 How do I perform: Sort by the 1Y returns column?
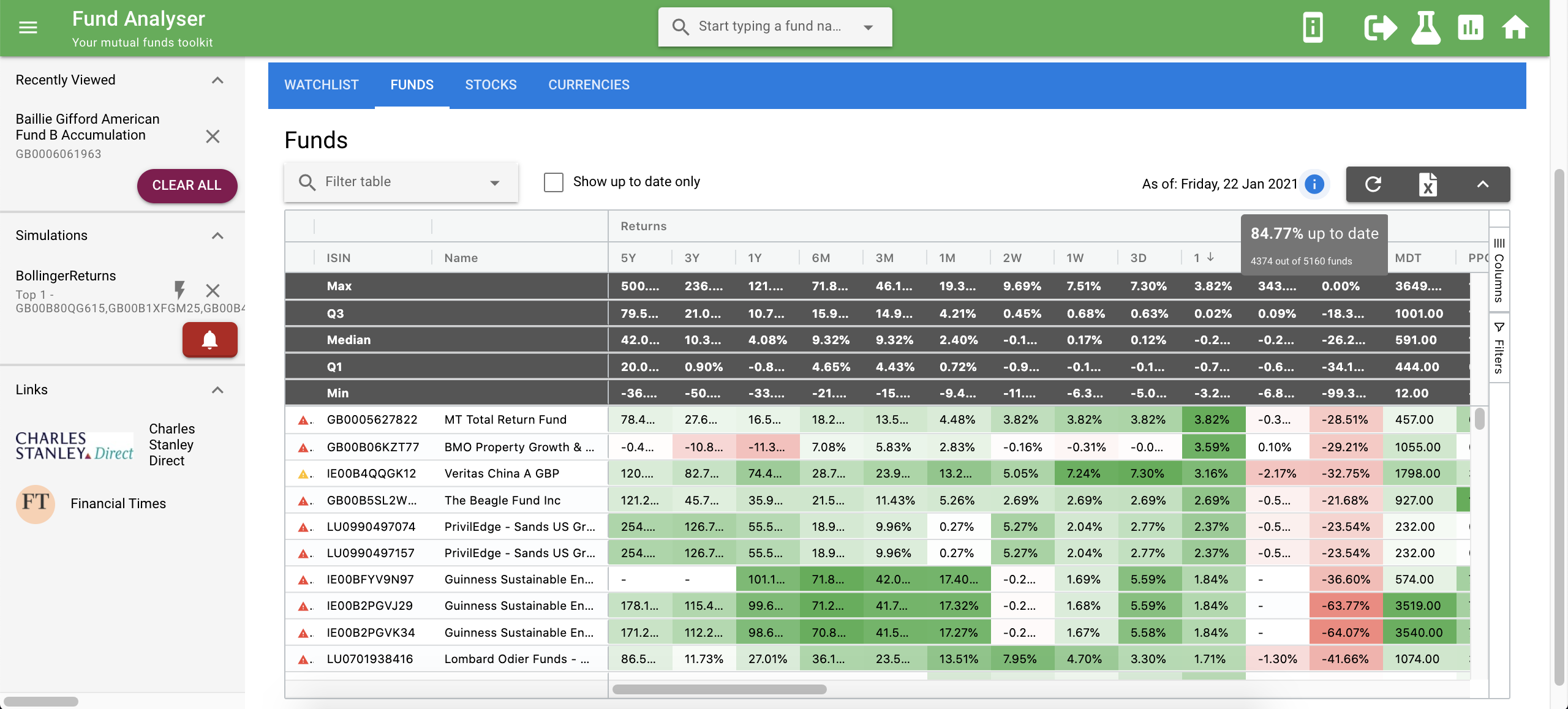click(x=755, y=258)
